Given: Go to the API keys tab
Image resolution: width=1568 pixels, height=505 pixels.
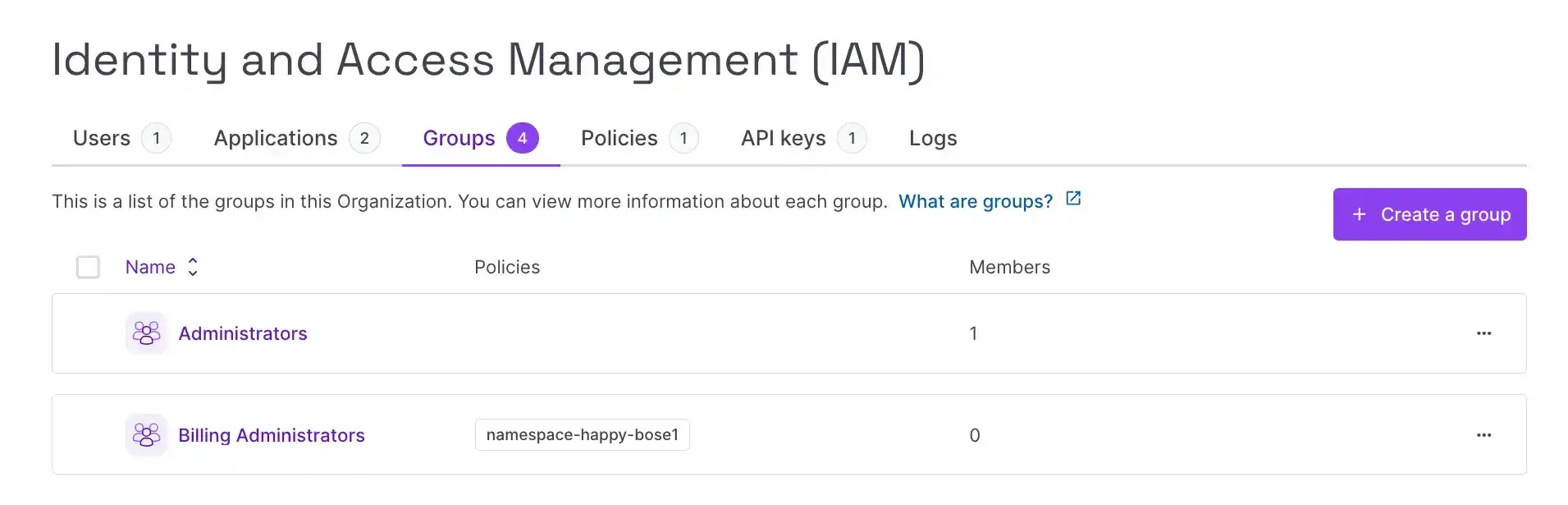Looking at the screenshot, I should click(803, 138).
